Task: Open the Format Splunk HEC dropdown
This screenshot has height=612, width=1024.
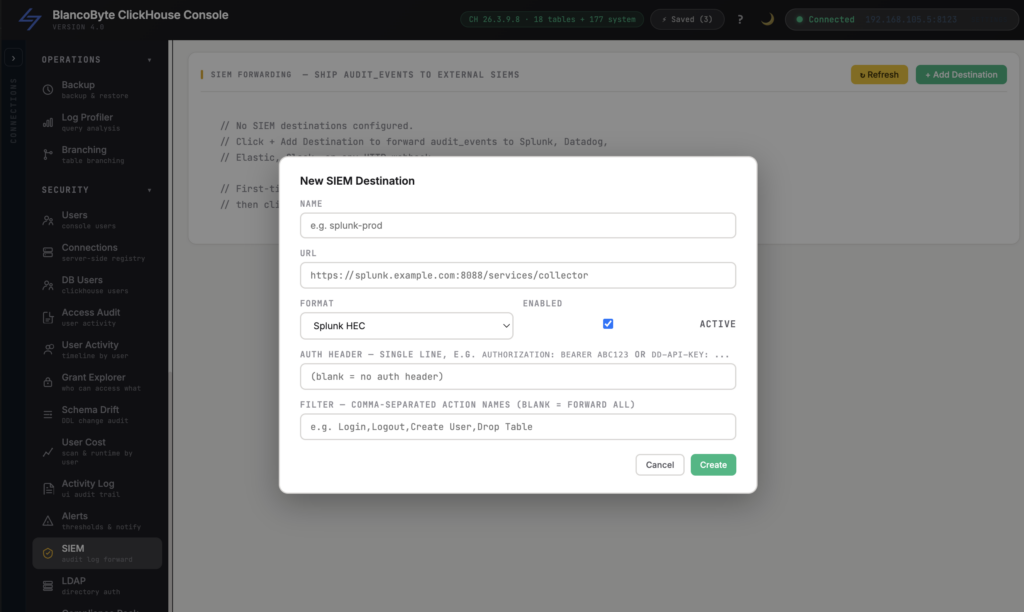Action: [406, 326]
